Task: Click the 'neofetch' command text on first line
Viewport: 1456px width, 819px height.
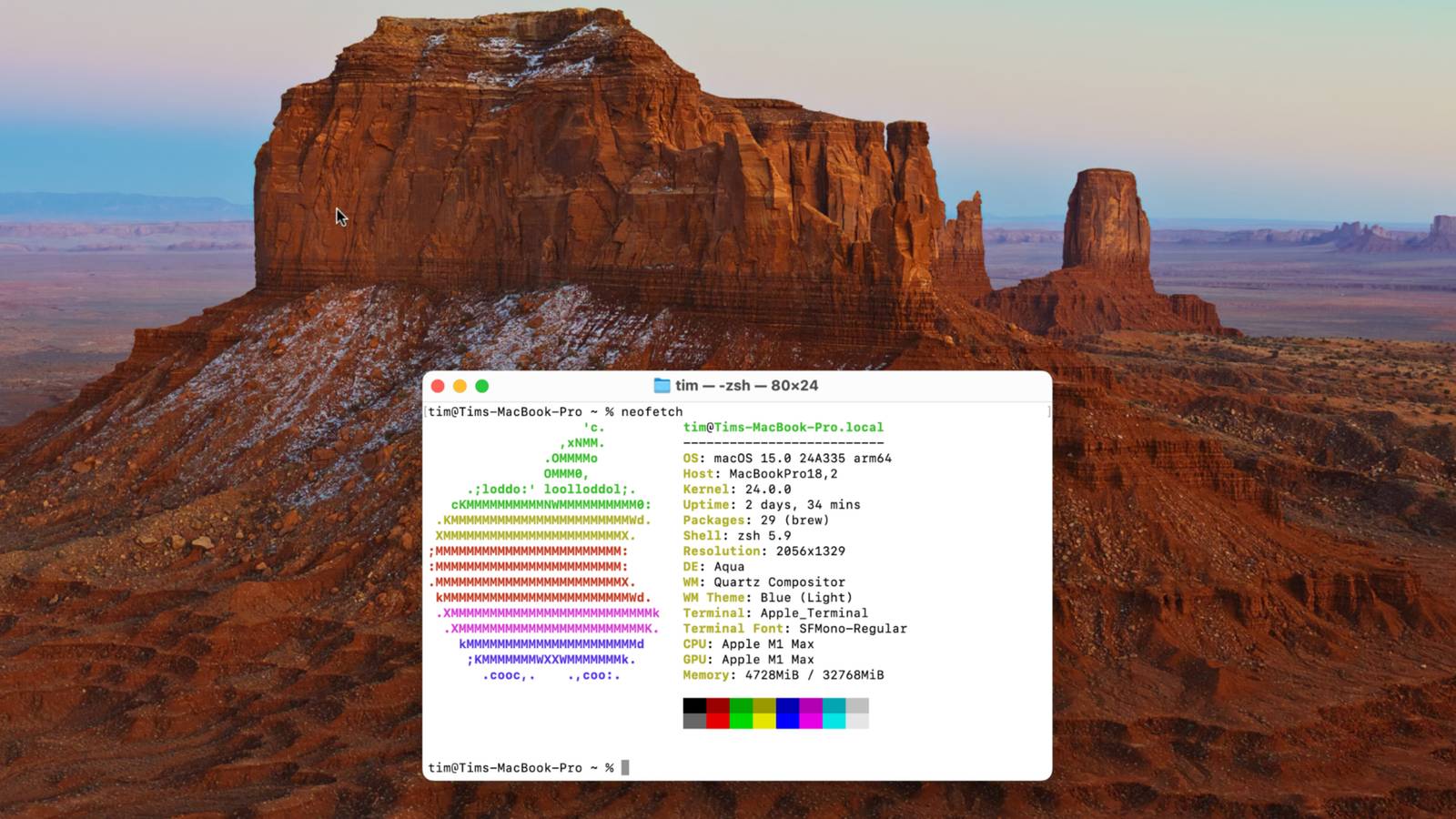Action: coord(652,411)
